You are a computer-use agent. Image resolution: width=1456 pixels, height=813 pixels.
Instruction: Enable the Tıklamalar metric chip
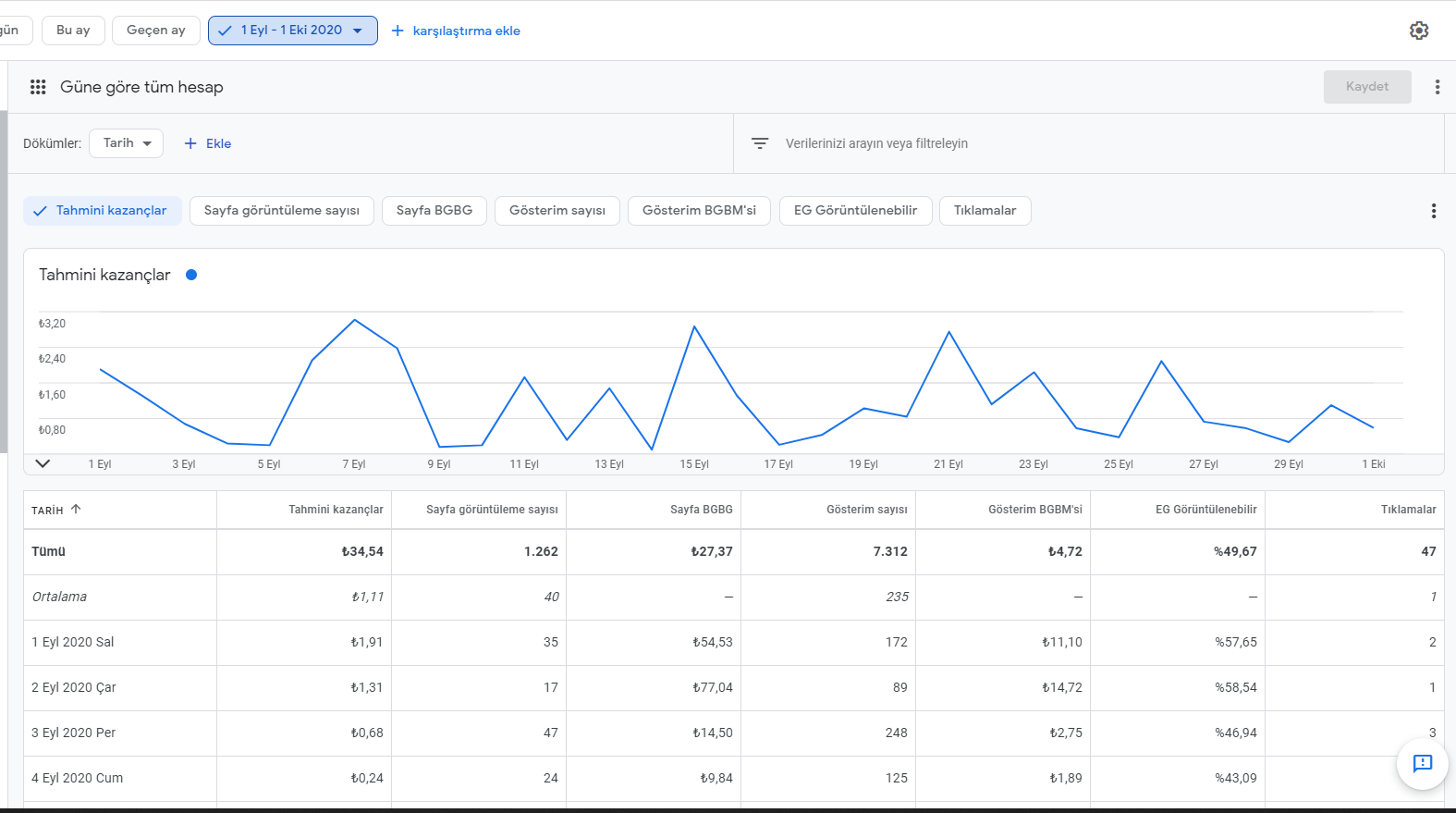(x=985, y=211)
